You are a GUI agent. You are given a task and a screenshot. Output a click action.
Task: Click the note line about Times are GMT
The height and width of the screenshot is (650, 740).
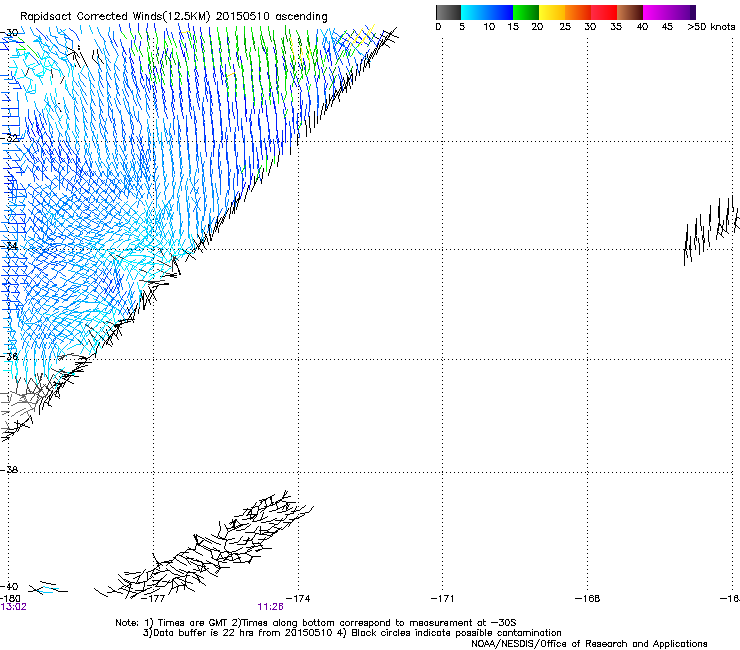pyautogui.click(x=316, y=623)
